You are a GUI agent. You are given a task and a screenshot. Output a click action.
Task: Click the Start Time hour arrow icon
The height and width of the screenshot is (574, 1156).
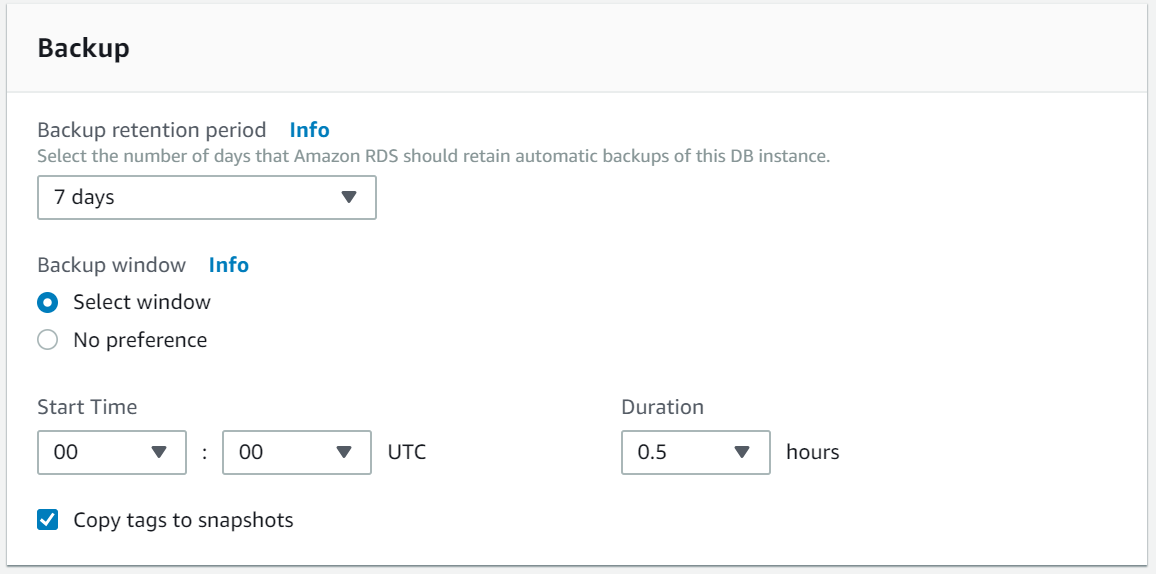159,452
